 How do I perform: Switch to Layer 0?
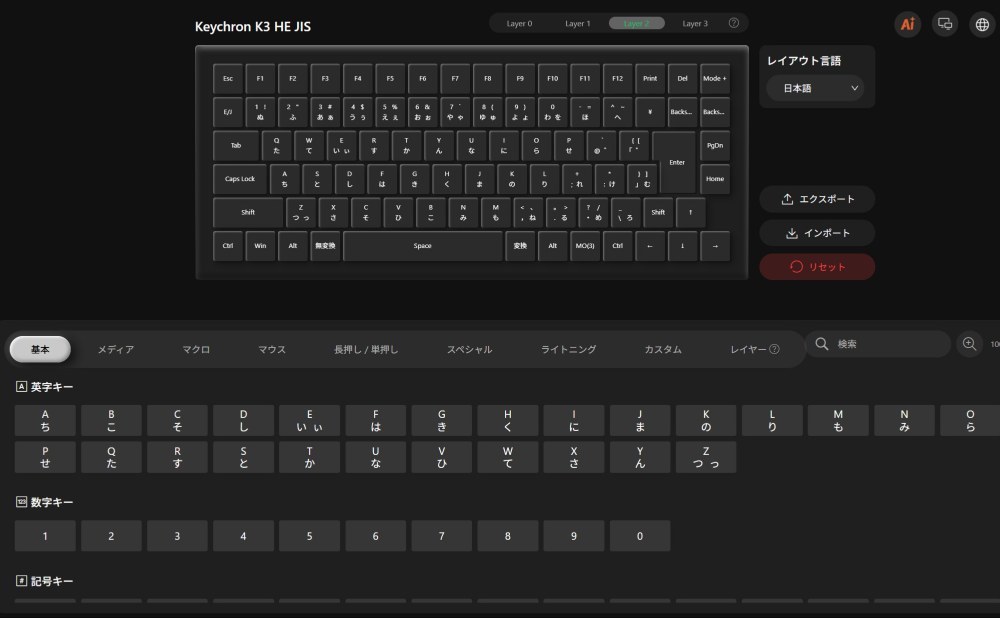click(519, 24)
